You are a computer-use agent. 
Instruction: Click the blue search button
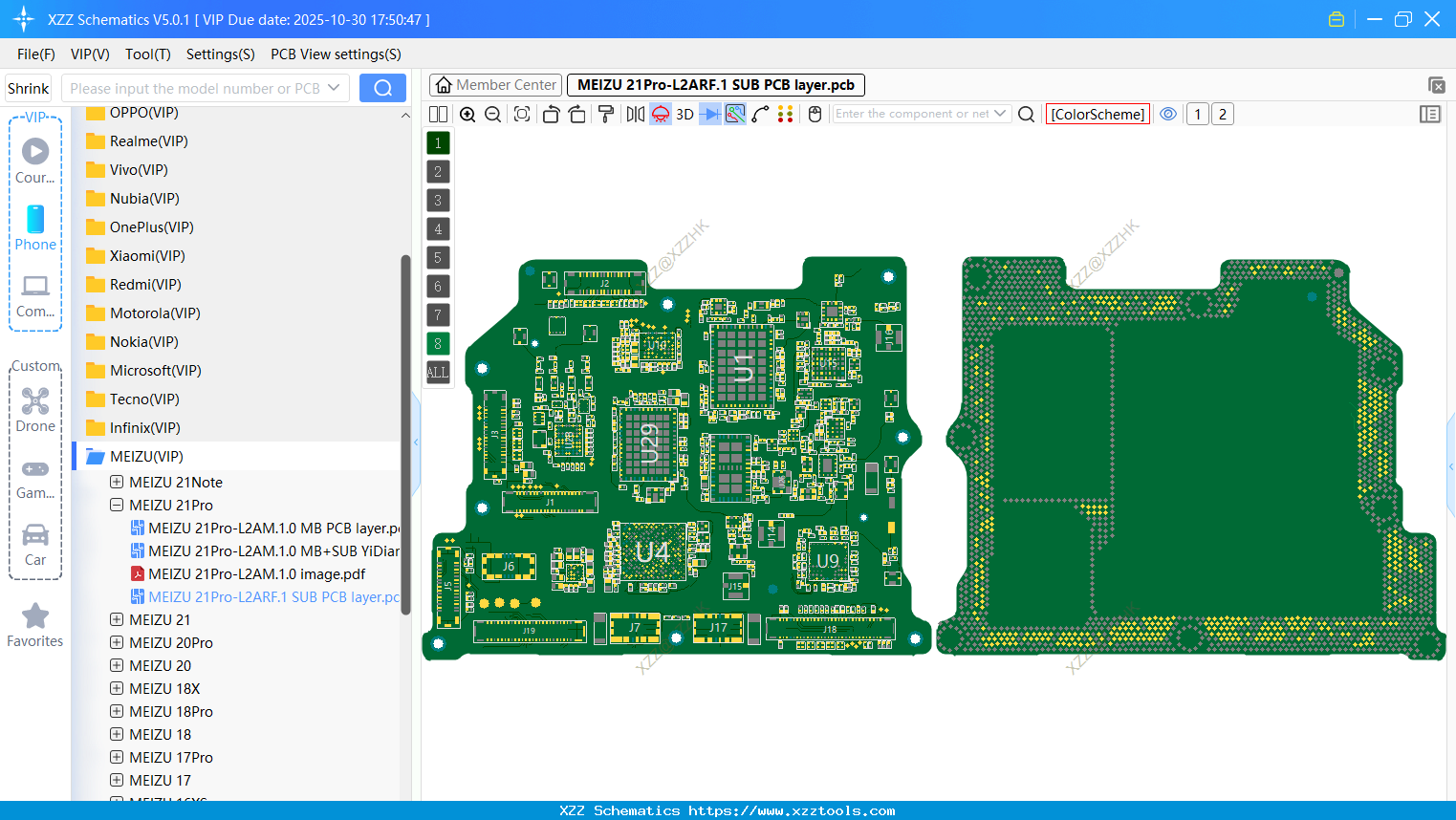pos(382,88)
